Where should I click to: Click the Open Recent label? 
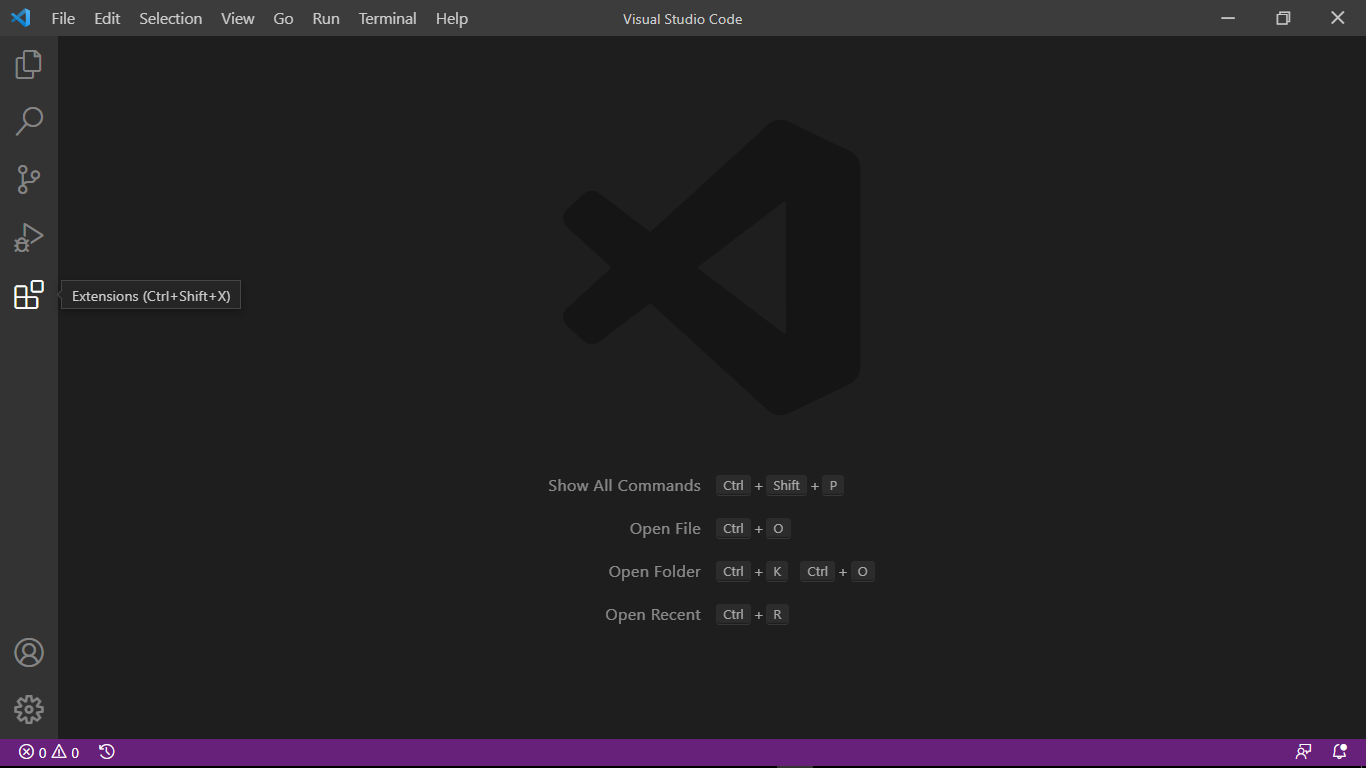653,615
